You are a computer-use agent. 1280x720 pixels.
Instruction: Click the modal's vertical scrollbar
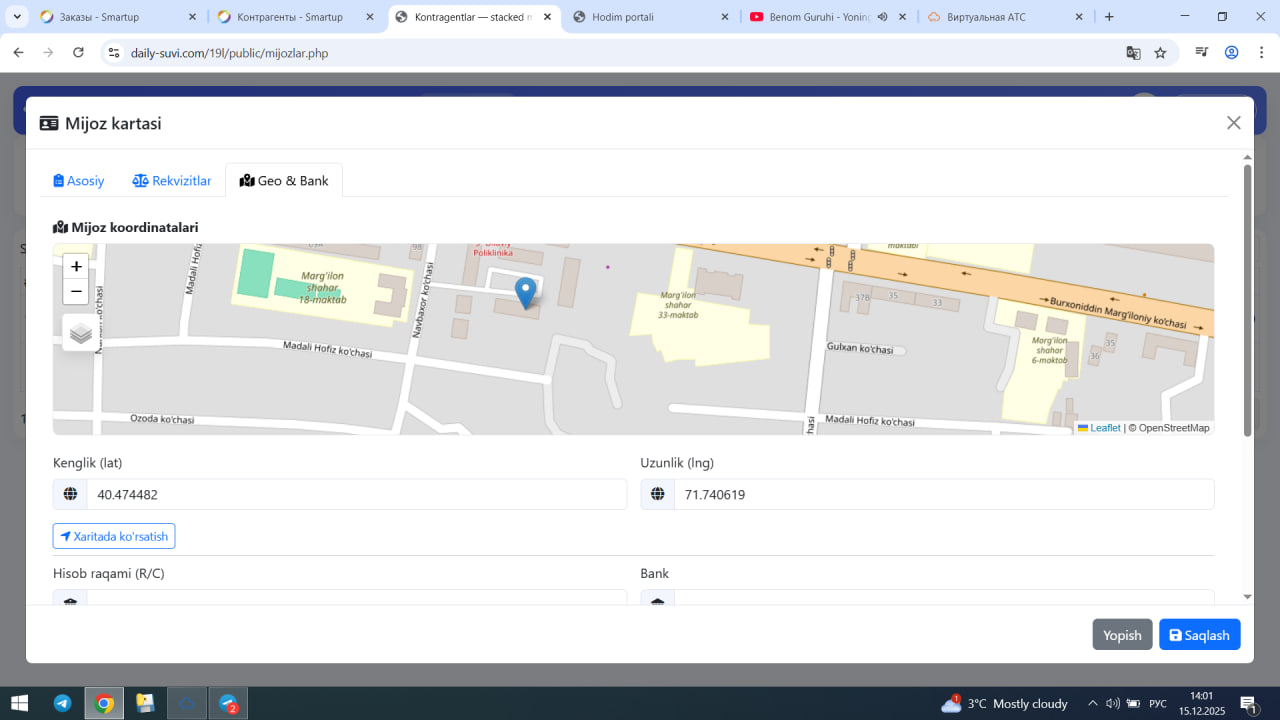(1247, 300)
